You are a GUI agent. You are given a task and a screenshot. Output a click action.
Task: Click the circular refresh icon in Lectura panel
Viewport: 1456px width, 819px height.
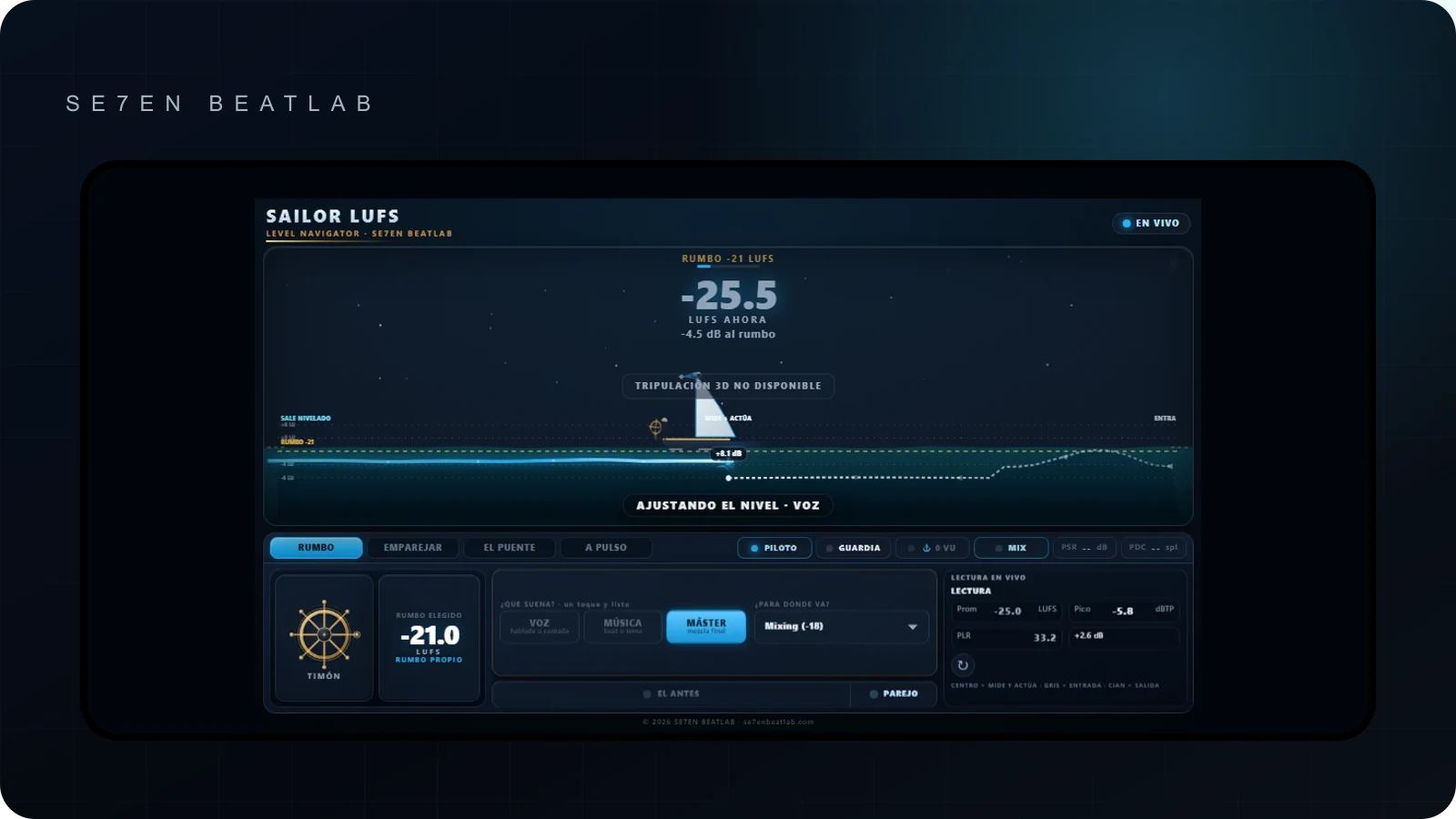tap(963, 665)
